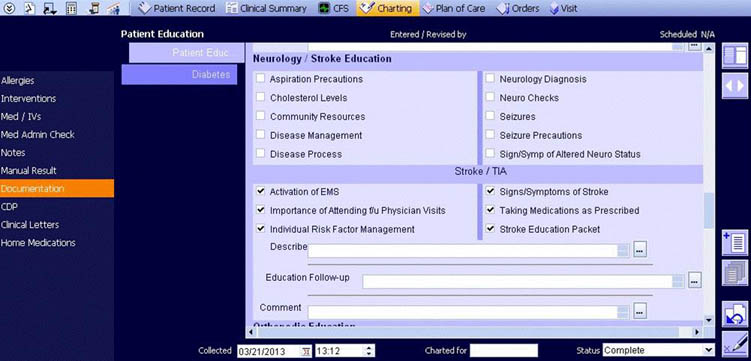Click the add new document icon at right
751x361 pixels.
[735, 243]
